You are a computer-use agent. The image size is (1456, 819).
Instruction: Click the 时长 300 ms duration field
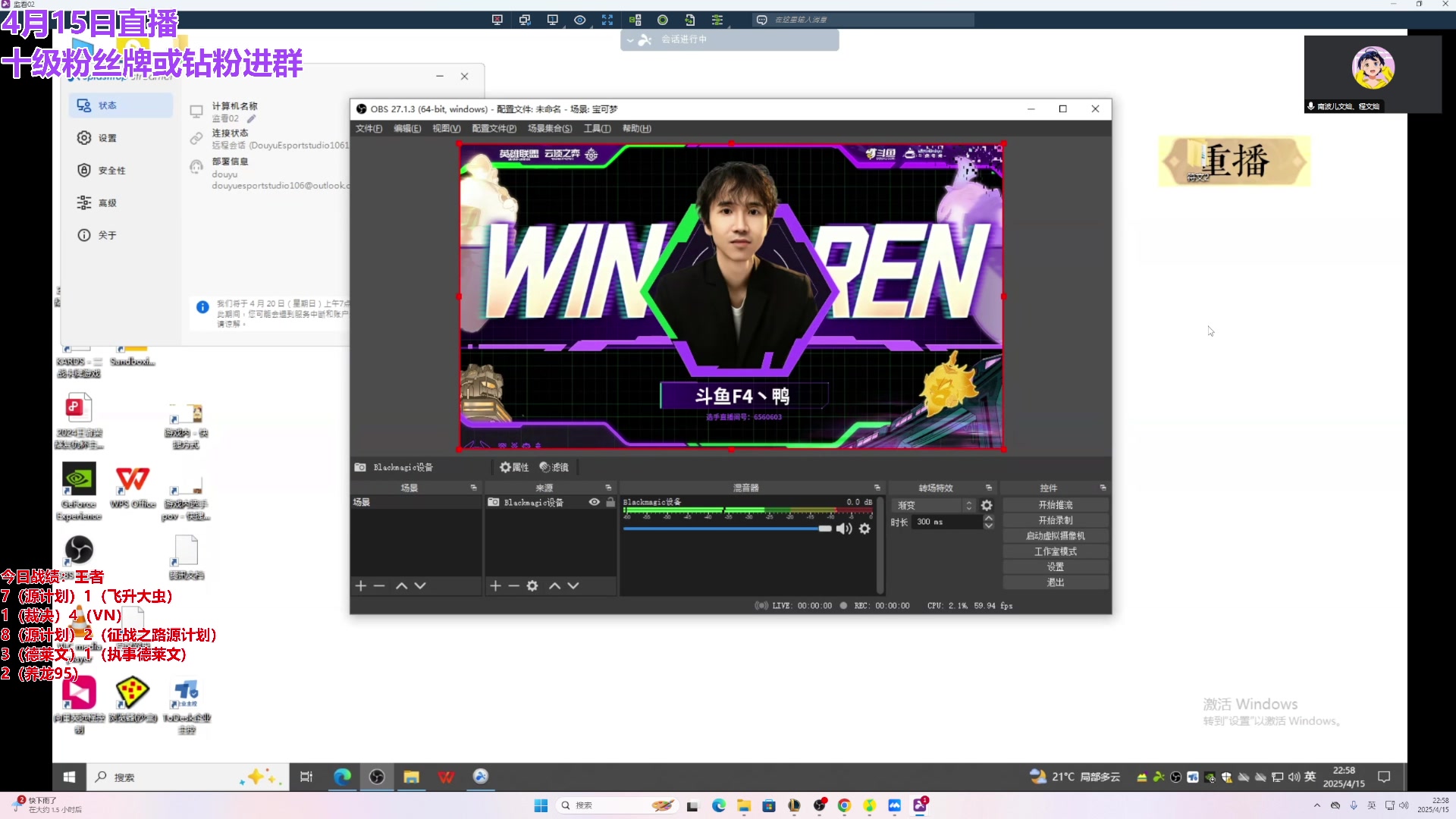948,522
